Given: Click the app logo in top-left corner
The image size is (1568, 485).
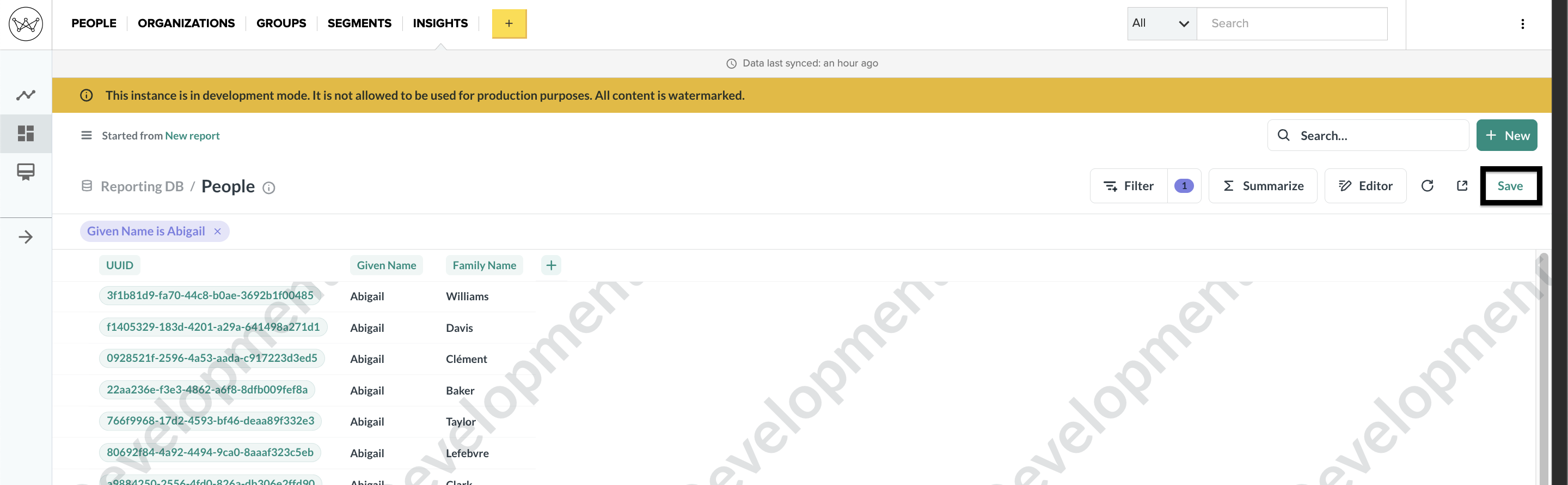Looking at the screenshot, I should point(26,24).
